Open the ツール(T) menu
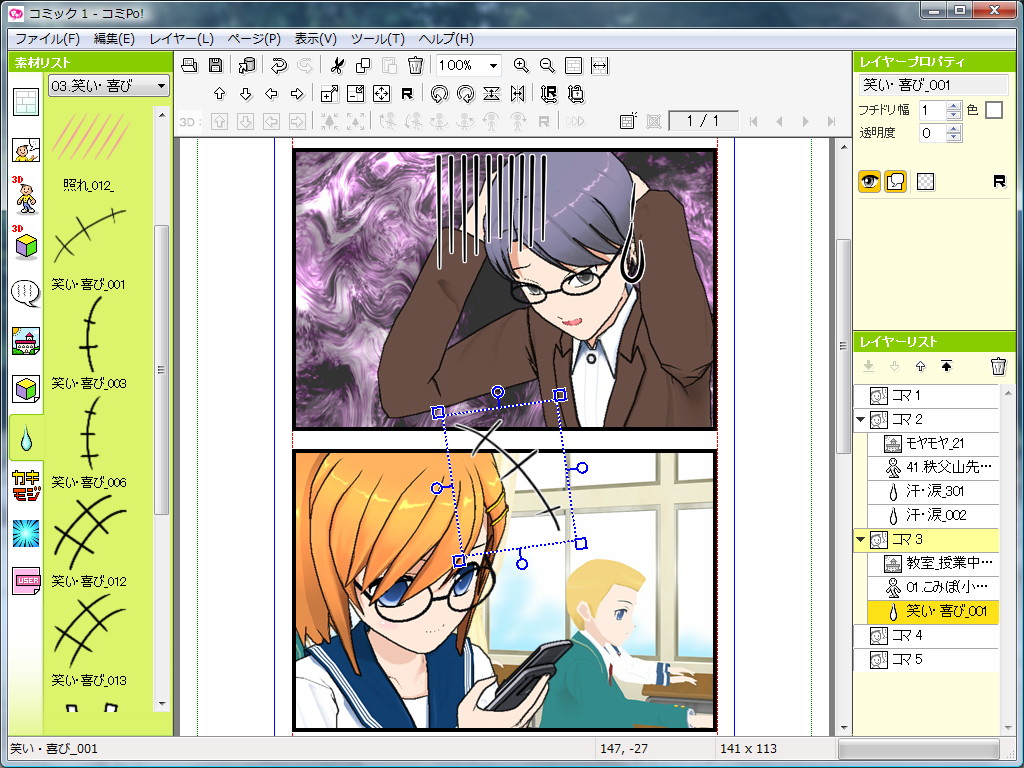The image size is (1024, 768). pyautogui.click(x=377, y=39)
